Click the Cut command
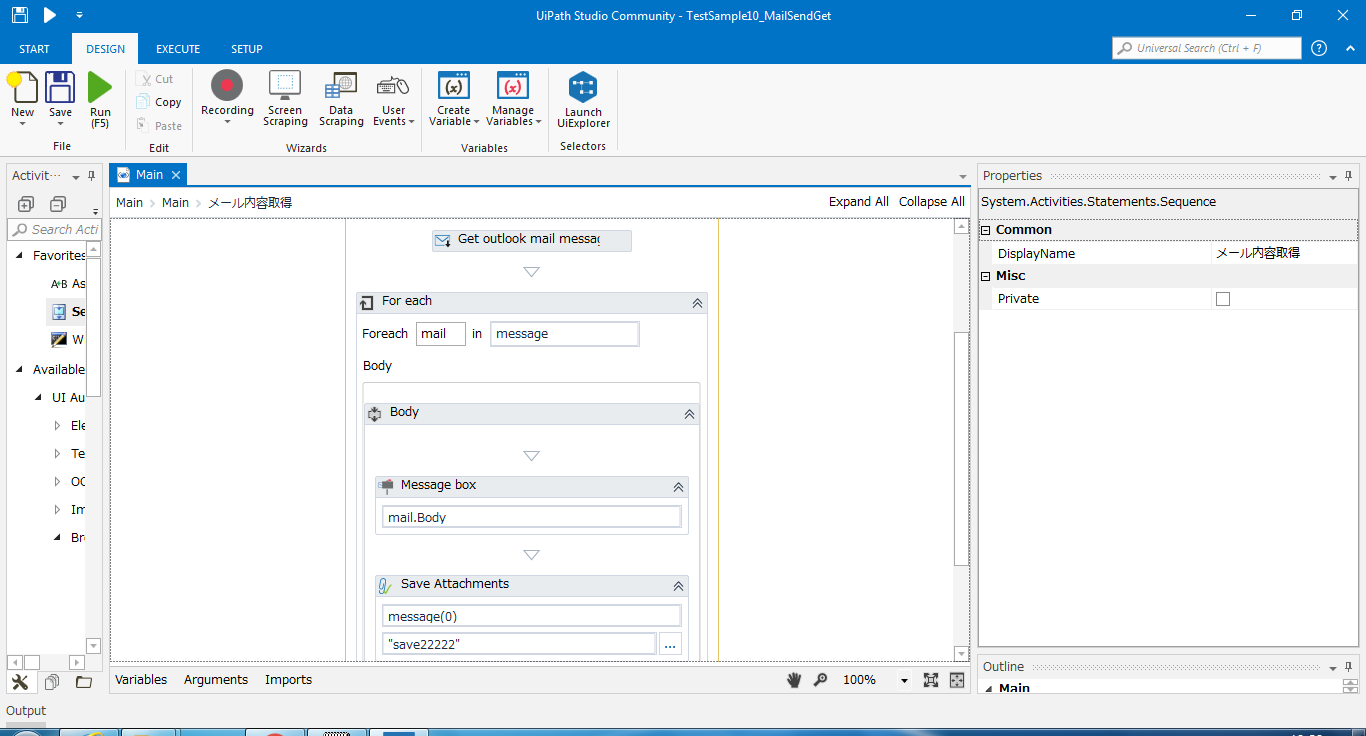Screen dimensions: 1366x736 (155, 79)
